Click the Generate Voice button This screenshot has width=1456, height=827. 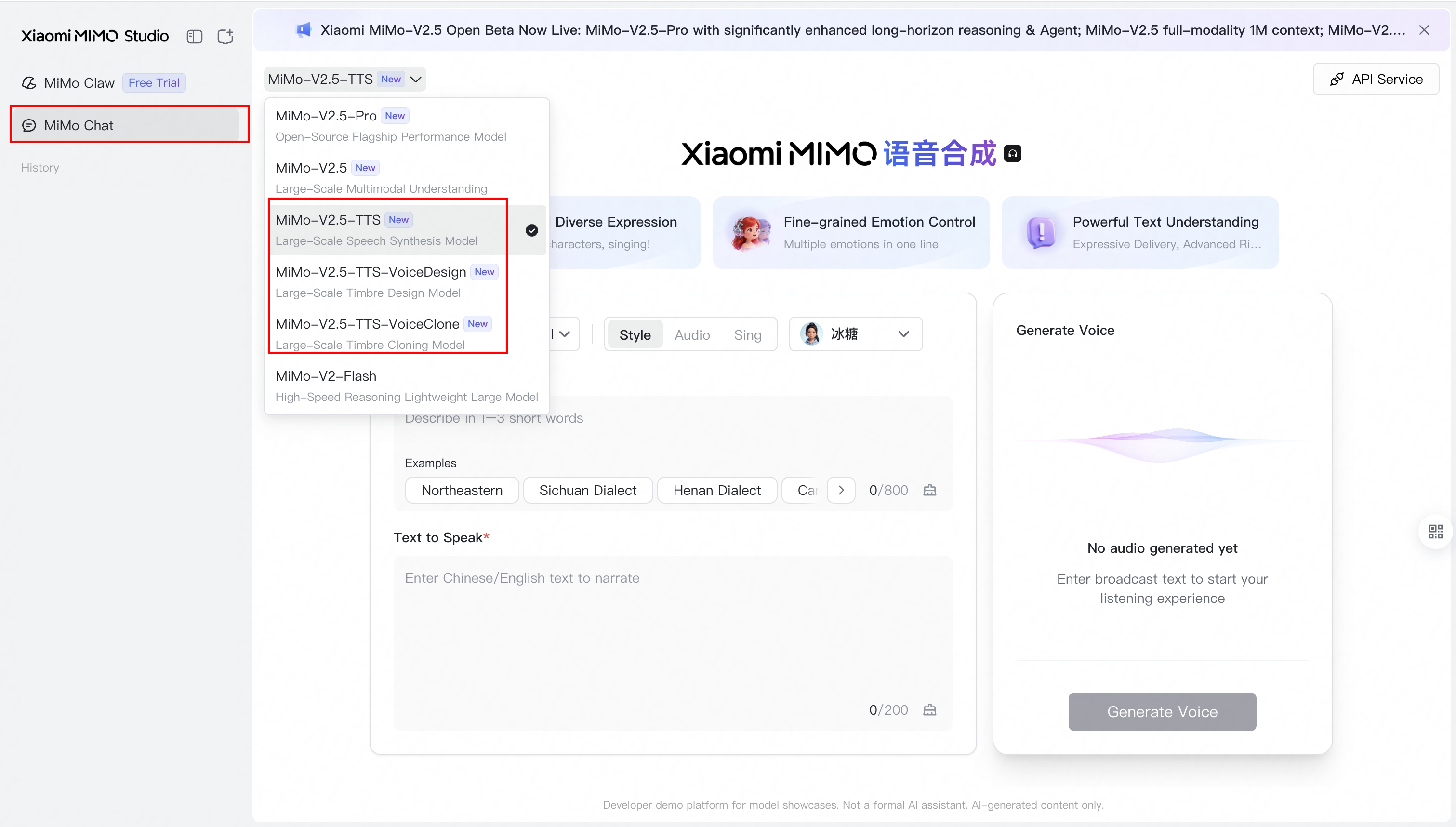(x=1162, y=711)
